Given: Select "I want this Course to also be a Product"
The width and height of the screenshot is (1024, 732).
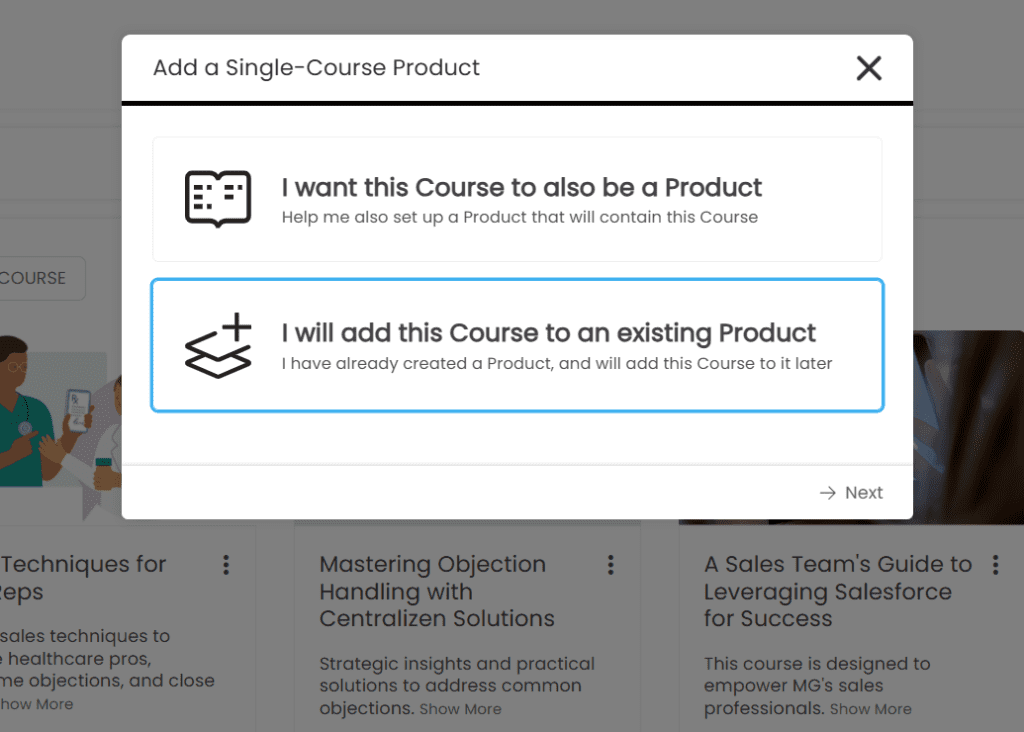Looking at the screenshot, I should tap(521, 188).
